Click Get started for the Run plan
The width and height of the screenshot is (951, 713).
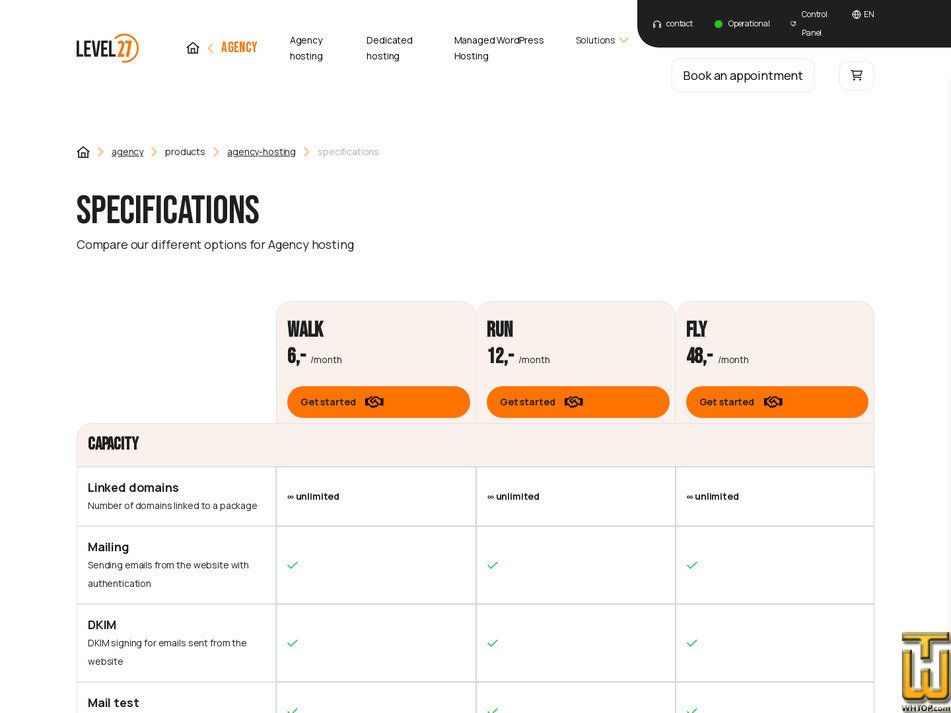(578, 402)
